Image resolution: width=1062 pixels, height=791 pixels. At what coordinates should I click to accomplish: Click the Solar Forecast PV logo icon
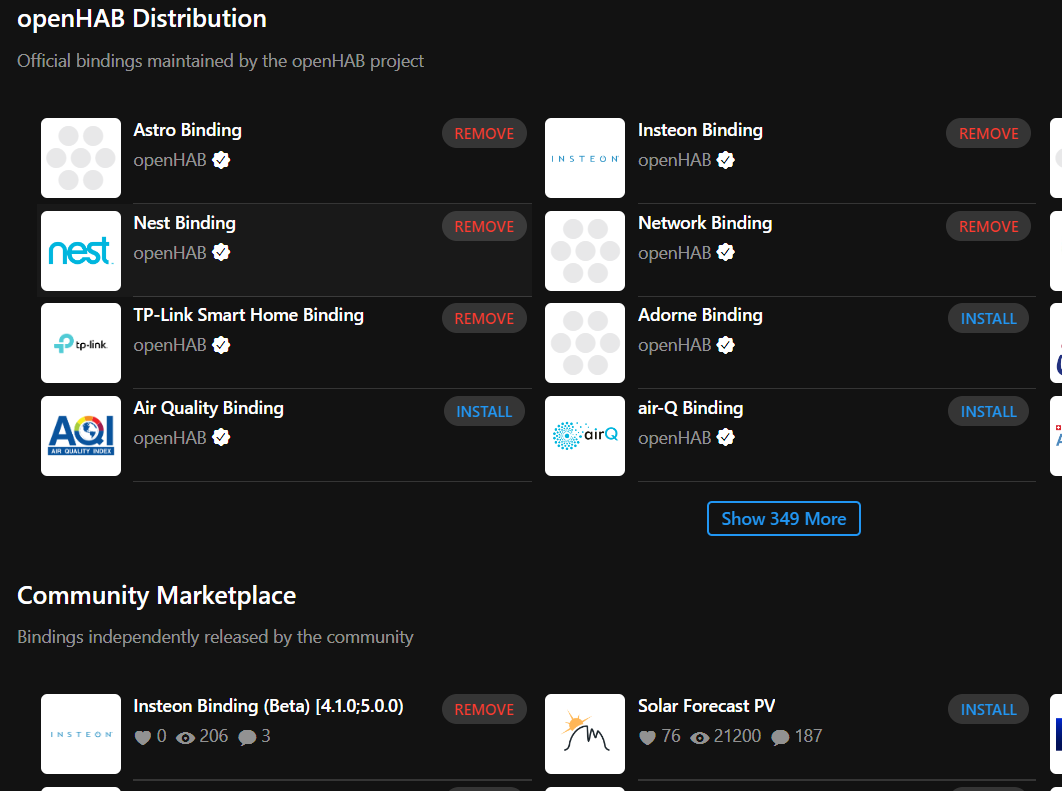pos(585,734)
